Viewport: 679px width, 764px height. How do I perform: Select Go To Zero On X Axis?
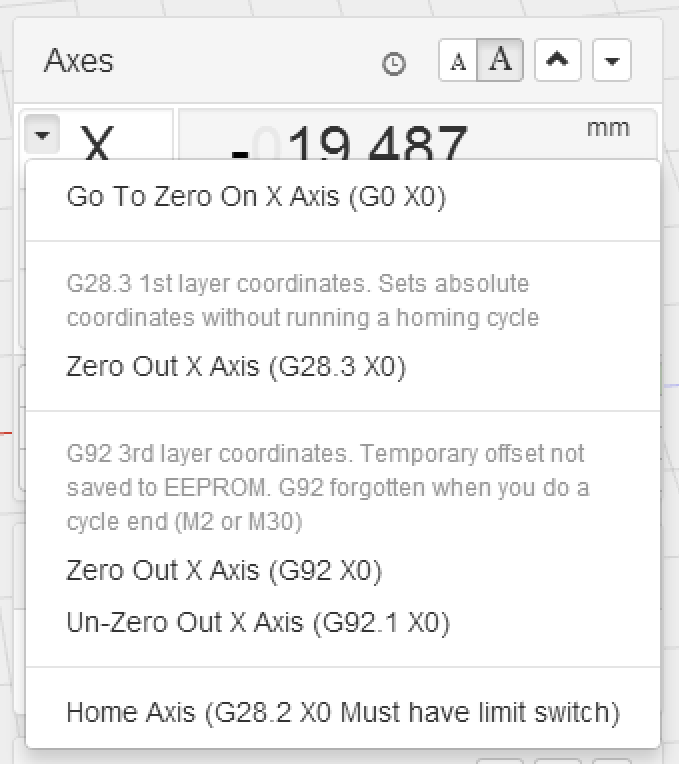click(x=256, y=197)
